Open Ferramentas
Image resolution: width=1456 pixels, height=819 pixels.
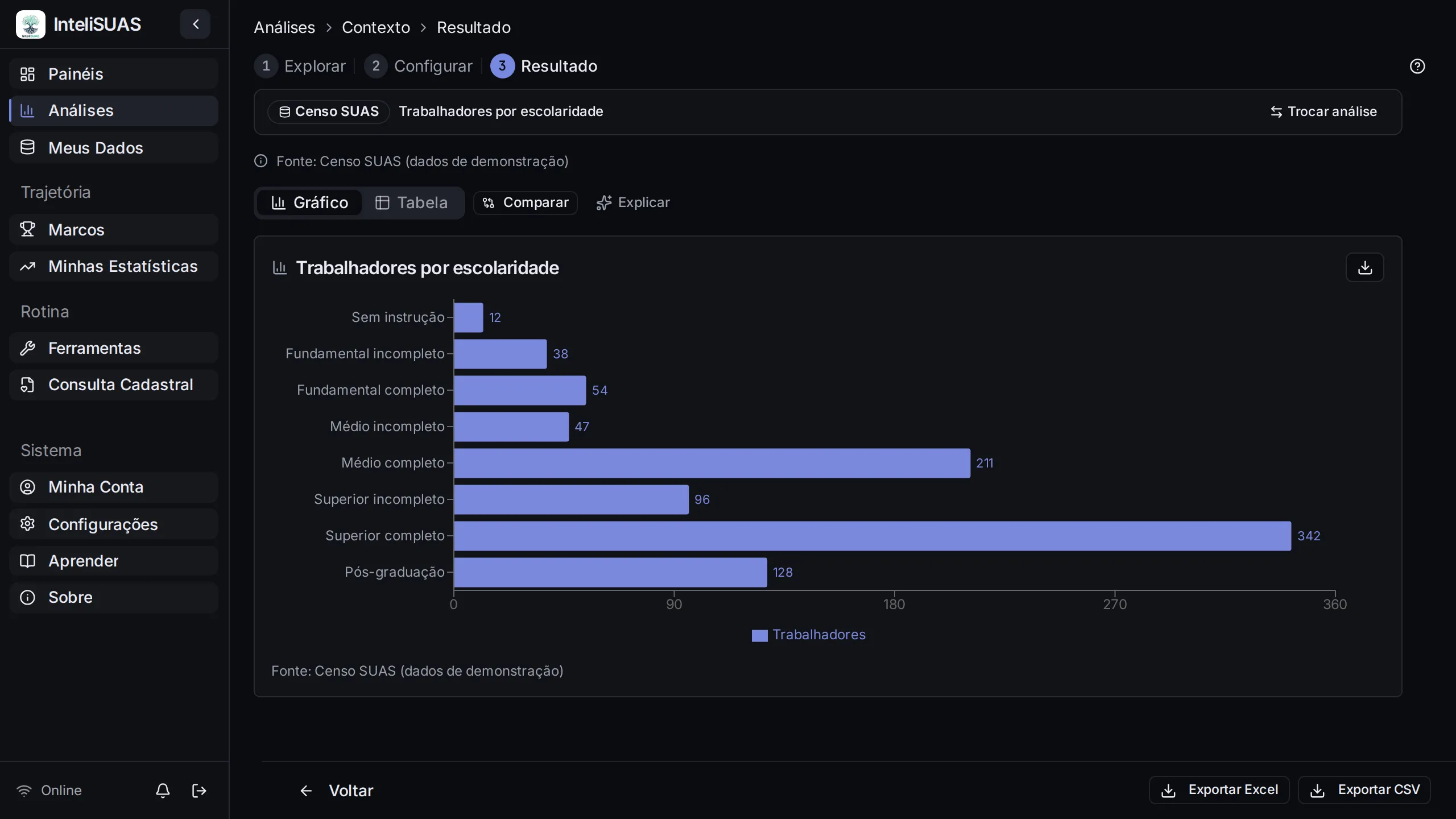114,348
